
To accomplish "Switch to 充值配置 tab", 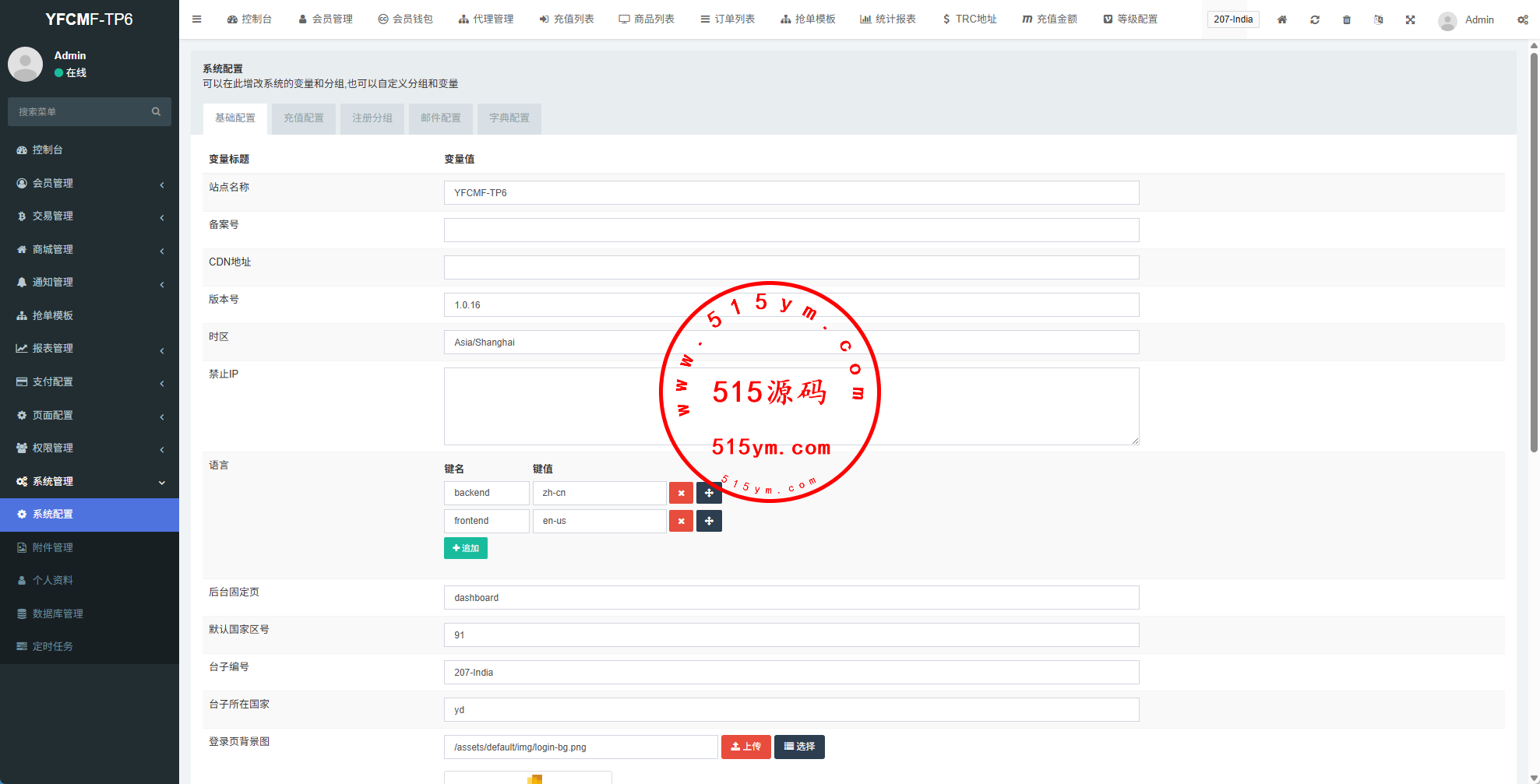I will (x=303, y=118).
